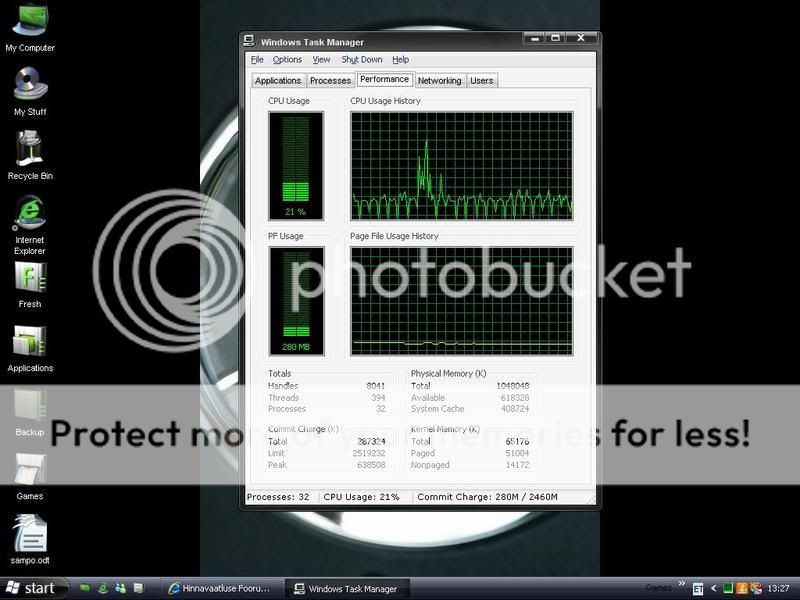Click the Threads value 394
Image resolution: width=800 pixels, height=600 pixels.
tap(378, 397)
